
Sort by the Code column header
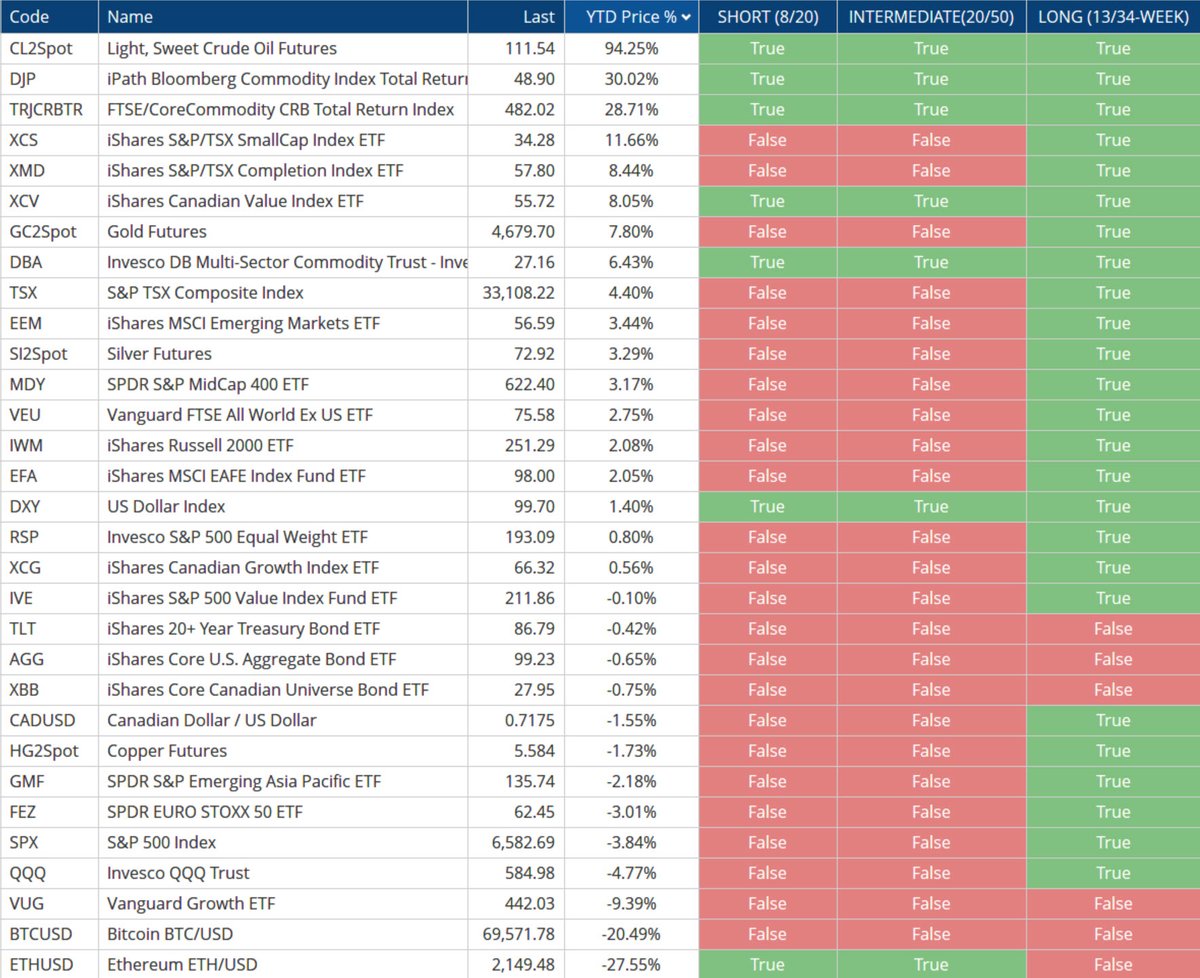(x=49, y=16)
